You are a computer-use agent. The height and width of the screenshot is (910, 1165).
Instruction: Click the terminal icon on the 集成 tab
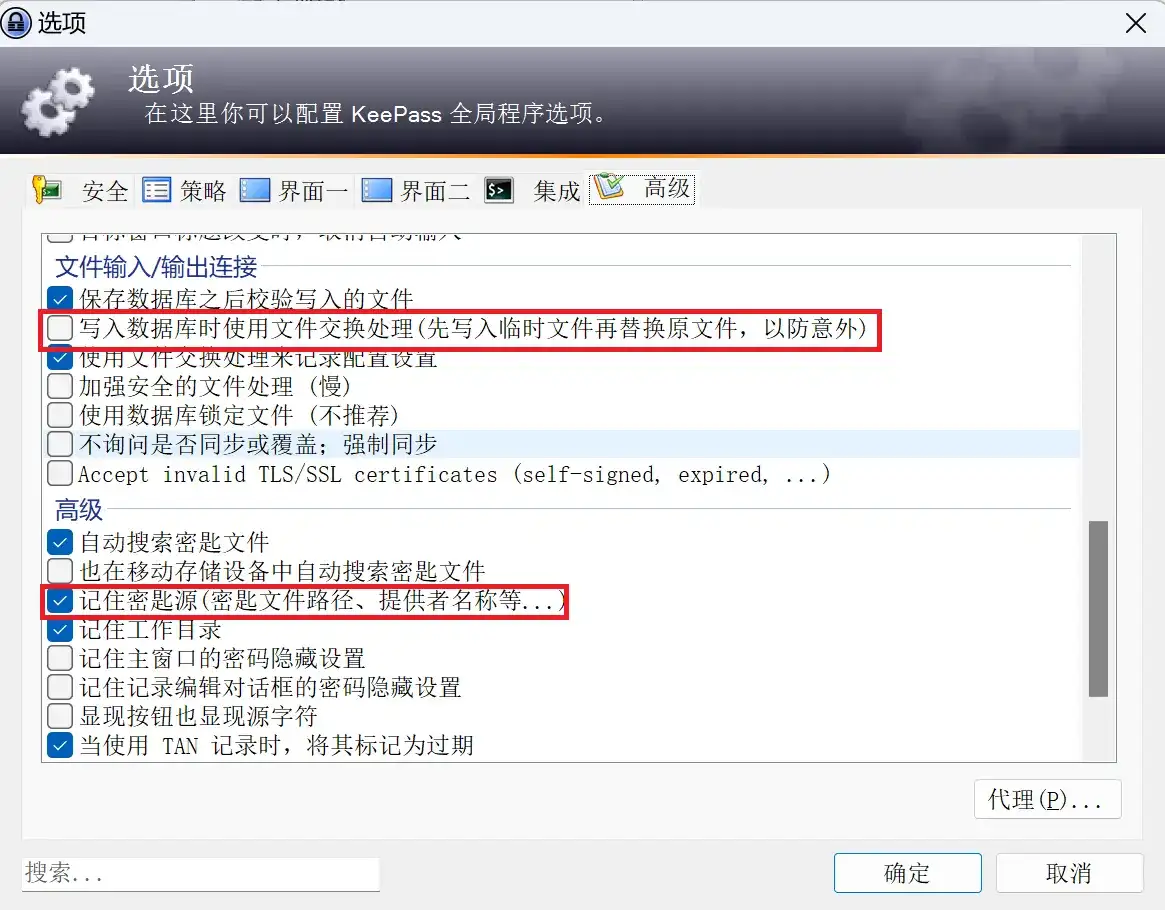click(499, 190)
